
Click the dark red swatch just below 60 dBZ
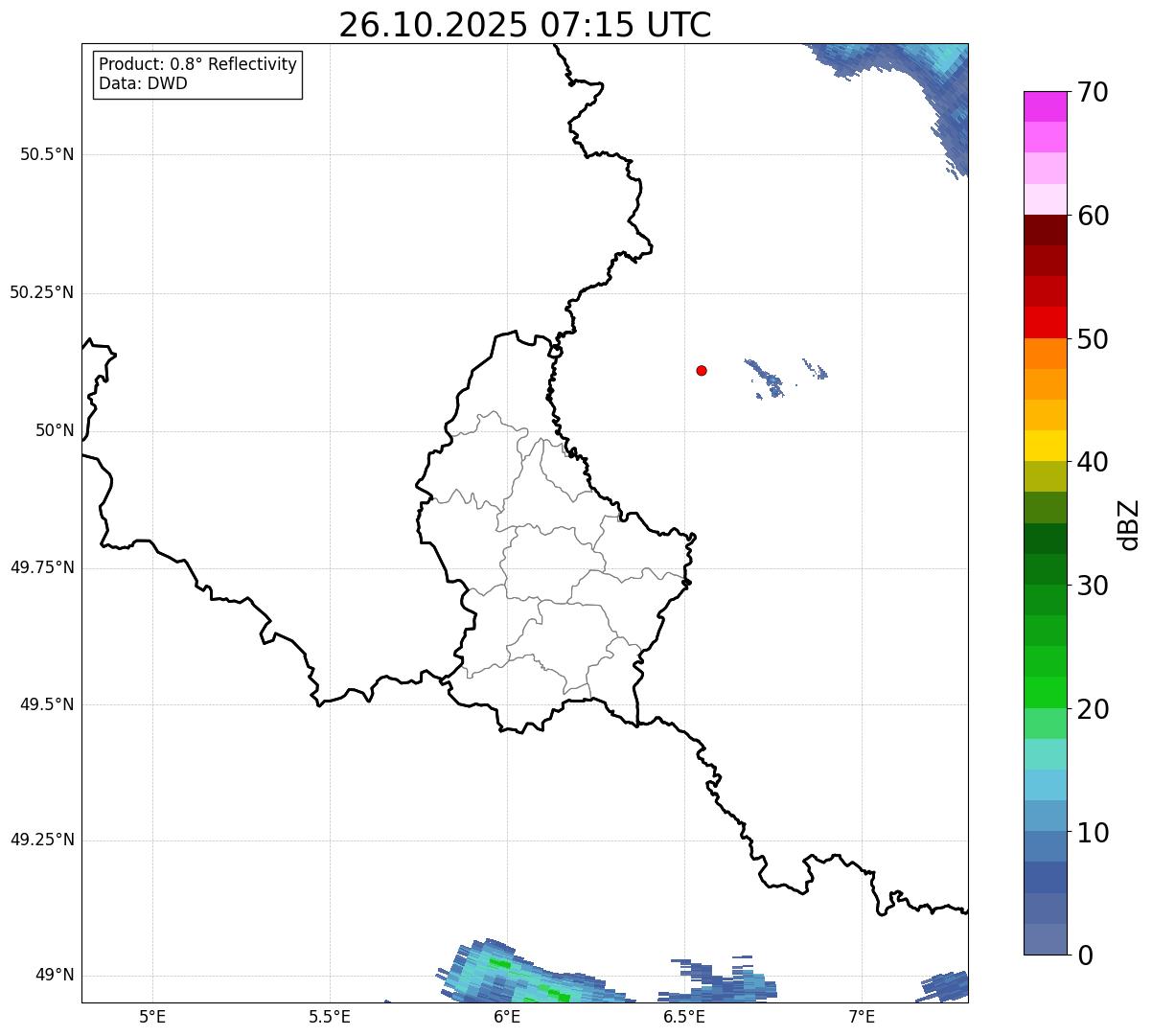click(1045, 230)
